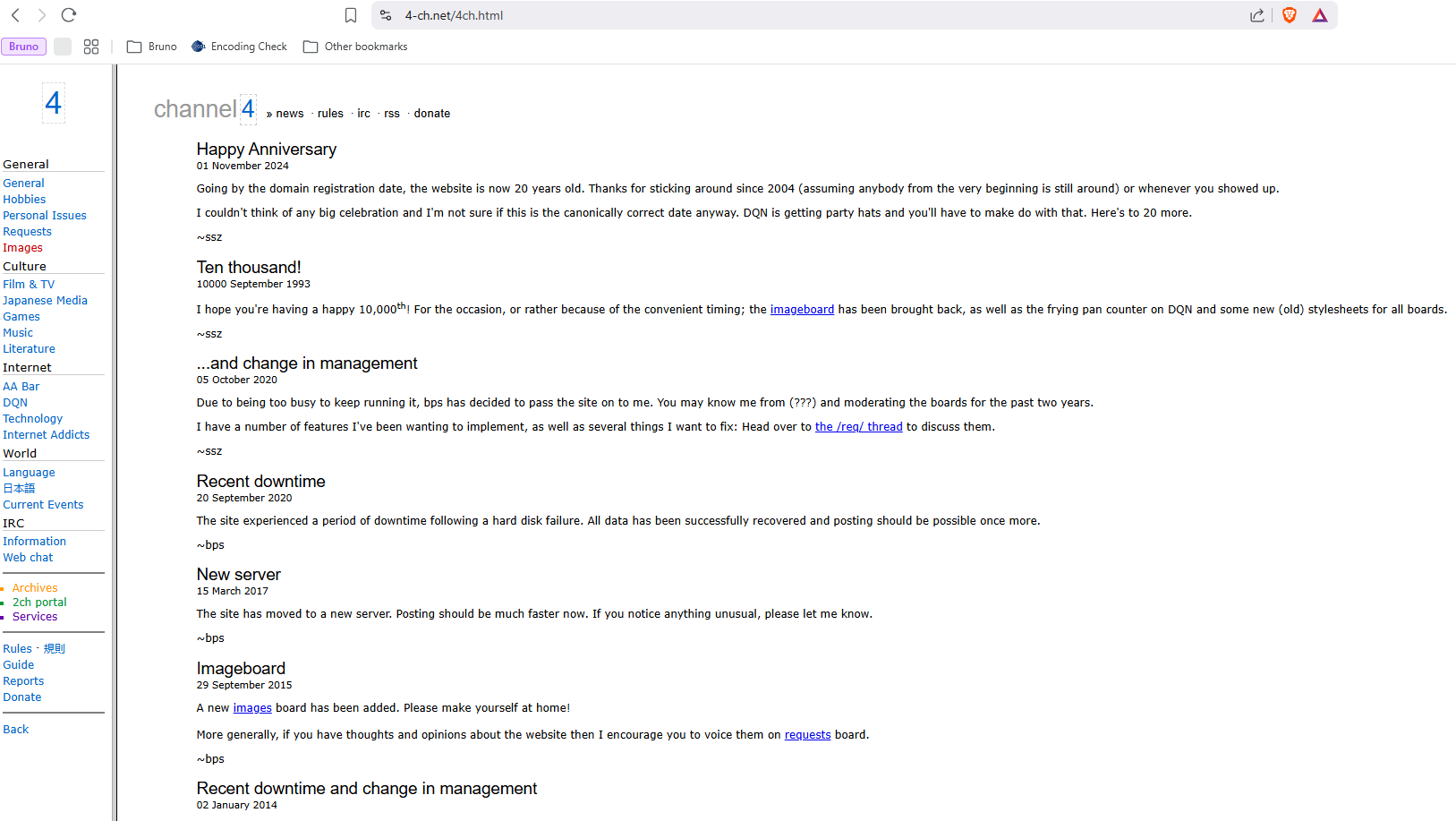Open the Personal Issues board
The height and width of the screenshot is (821, 1456).
coord(45,216)
